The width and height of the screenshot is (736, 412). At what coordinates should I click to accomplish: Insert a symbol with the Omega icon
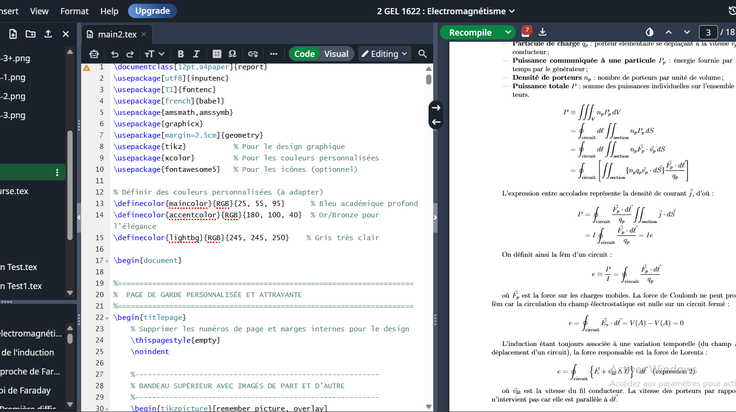pos(232,54)
